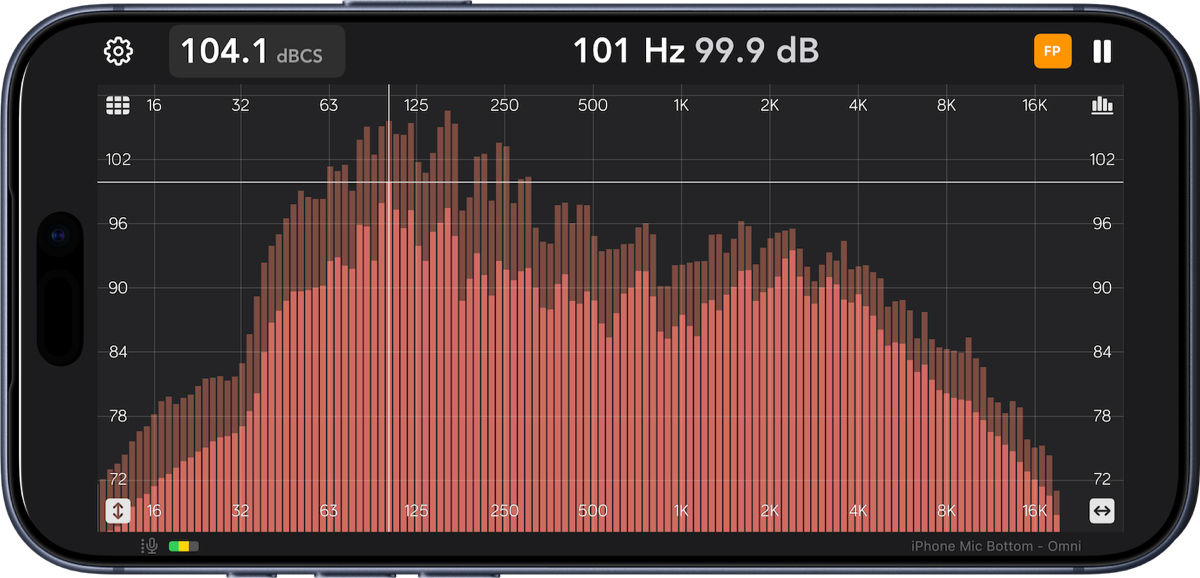
Task: Tap the 2K label on top axis
Action: [x=769, y=105]
